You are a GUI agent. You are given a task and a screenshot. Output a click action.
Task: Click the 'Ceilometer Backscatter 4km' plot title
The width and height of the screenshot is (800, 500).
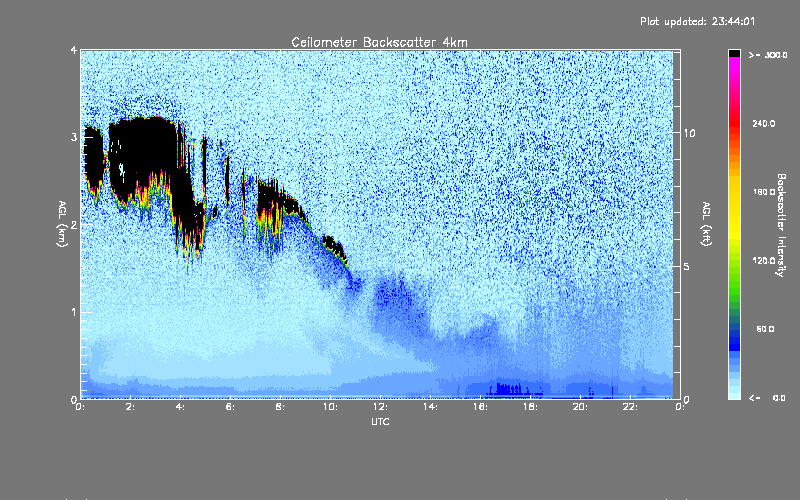click(379, 42)
